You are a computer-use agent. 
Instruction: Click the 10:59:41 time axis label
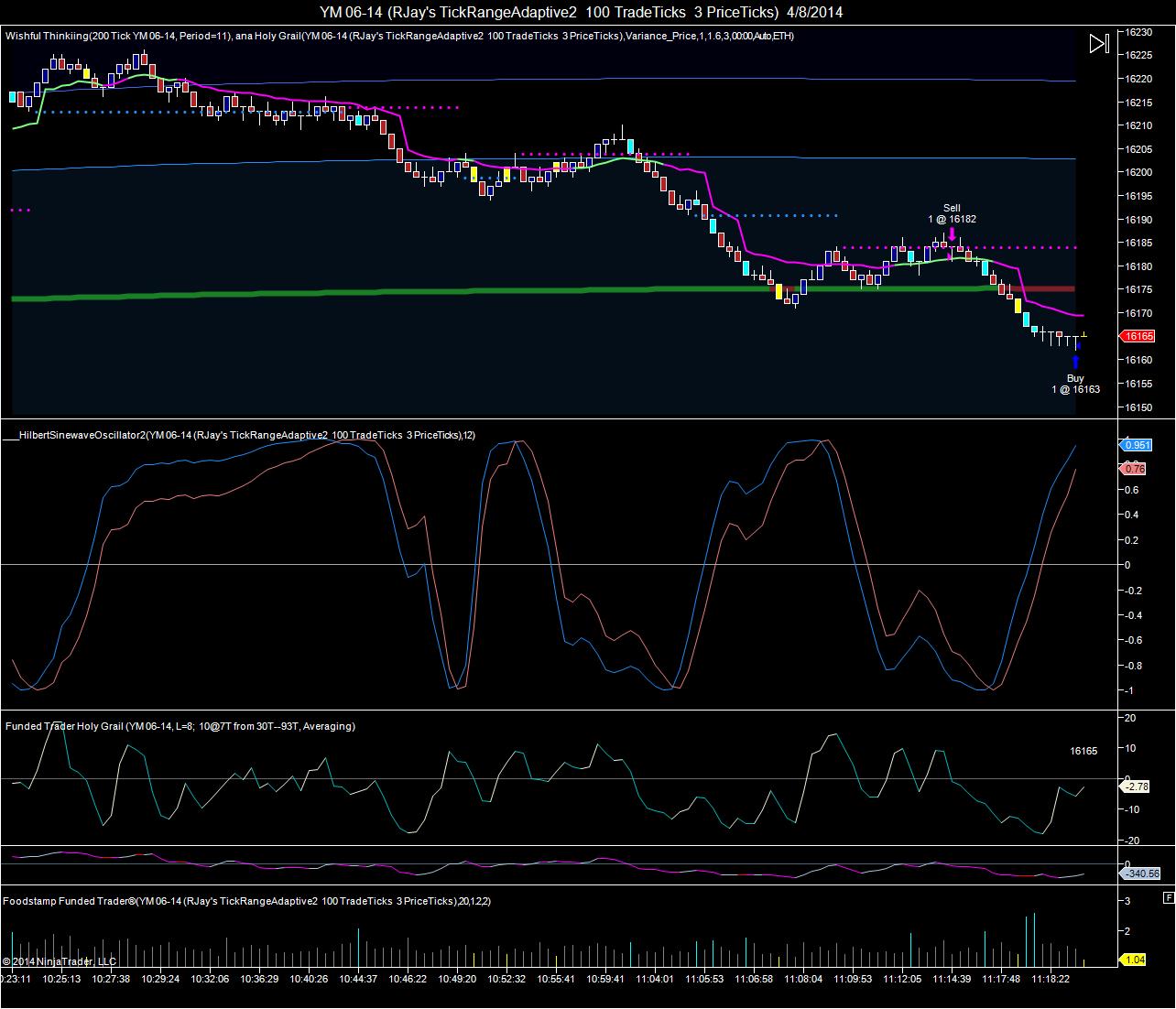[x=605, y=978]
